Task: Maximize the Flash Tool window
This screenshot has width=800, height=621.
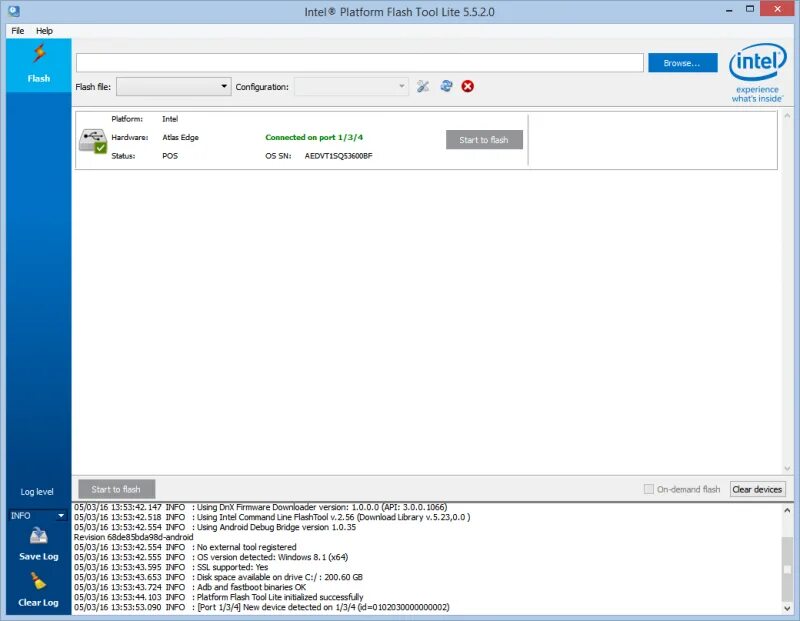Action: click(749, 9)
